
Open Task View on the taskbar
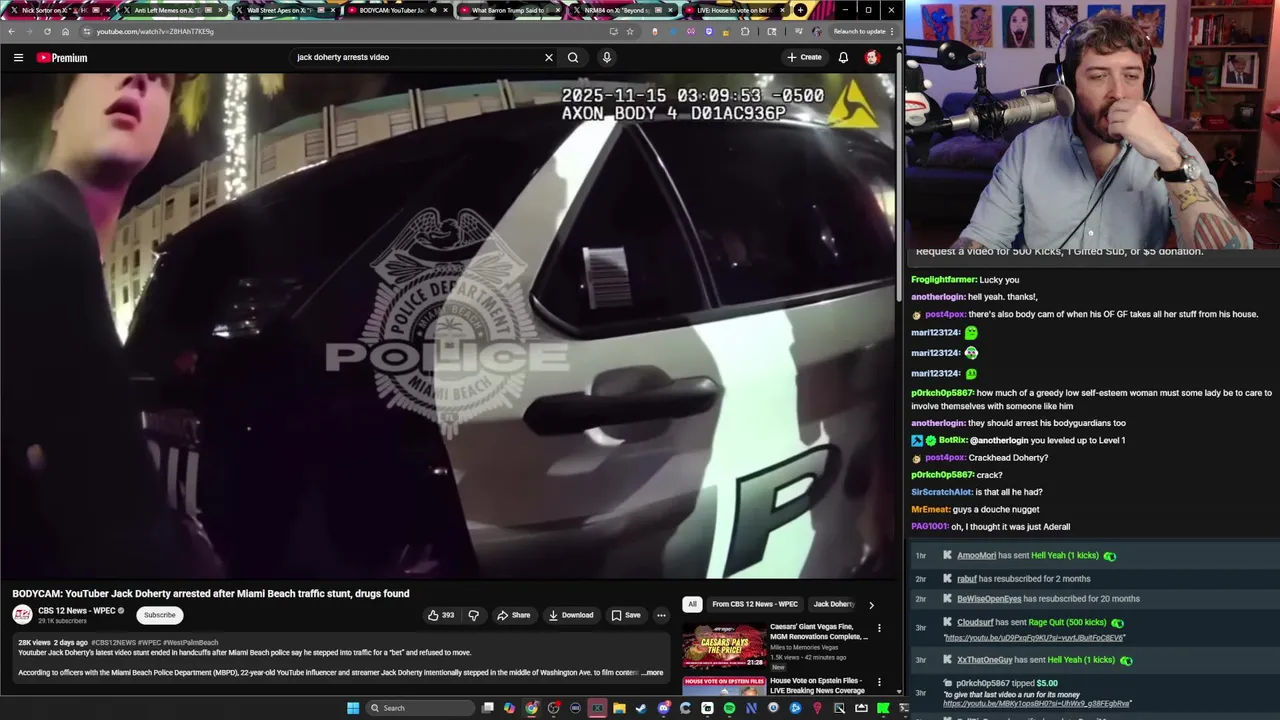[x=487, y=708]
